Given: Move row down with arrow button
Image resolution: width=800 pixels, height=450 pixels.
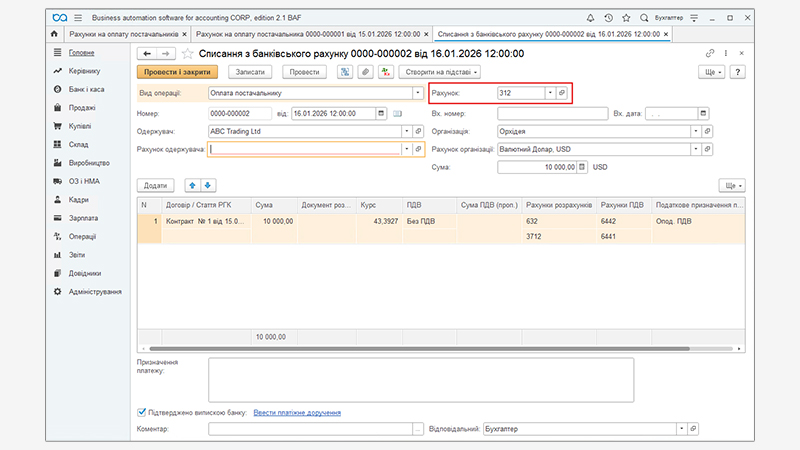Looking at the screenshot, I should (208, 185).
